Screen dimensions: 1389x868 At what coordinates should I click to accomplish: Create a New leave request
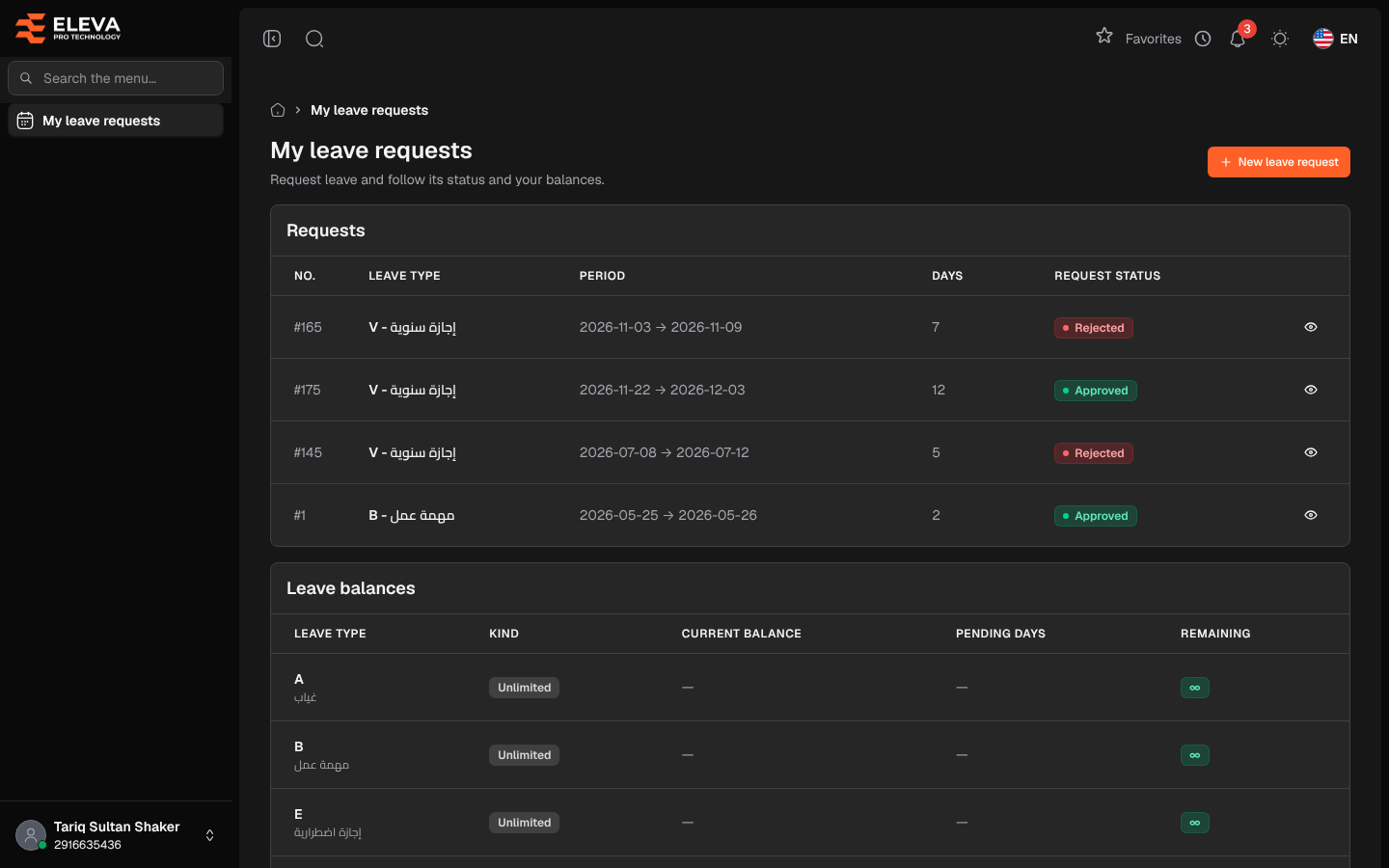click(1279, 162)
